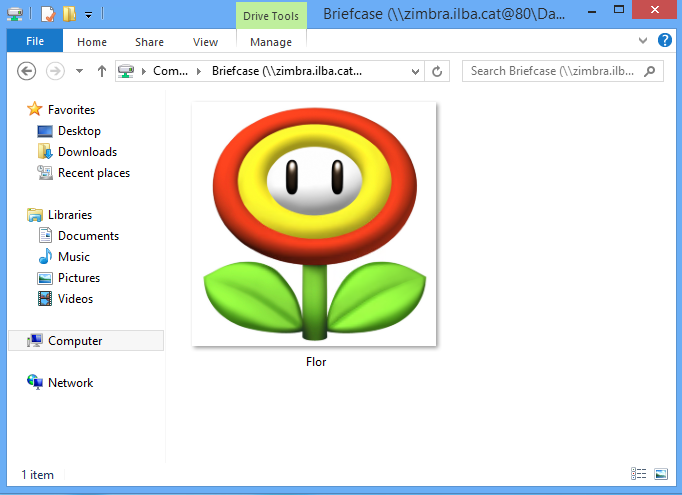Switch to the View ribbon tab
Viewport: 682px width, 495px height.
tap(205, 42)
